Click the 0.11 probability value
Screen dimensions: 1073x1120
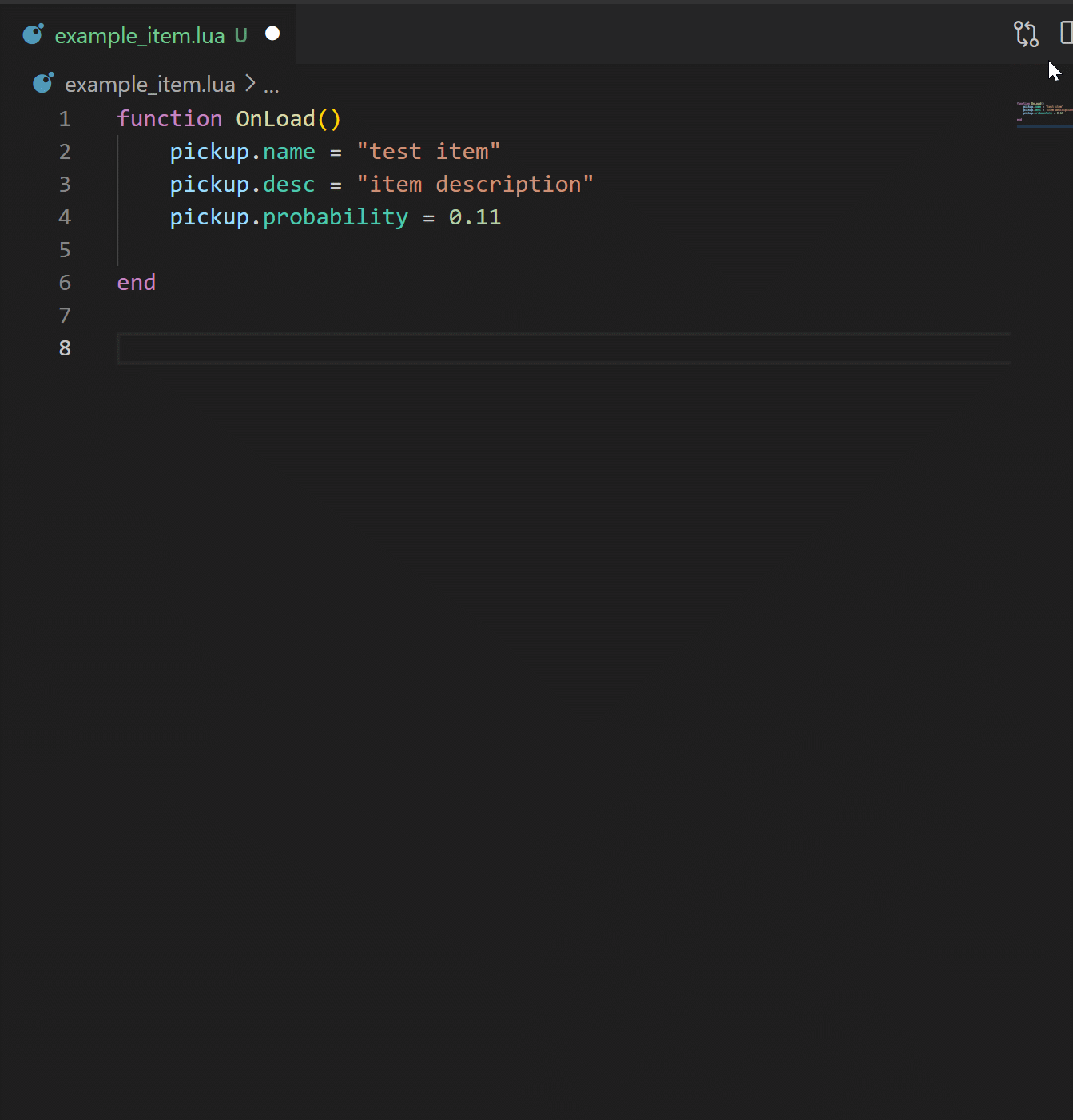coord(475,217)
